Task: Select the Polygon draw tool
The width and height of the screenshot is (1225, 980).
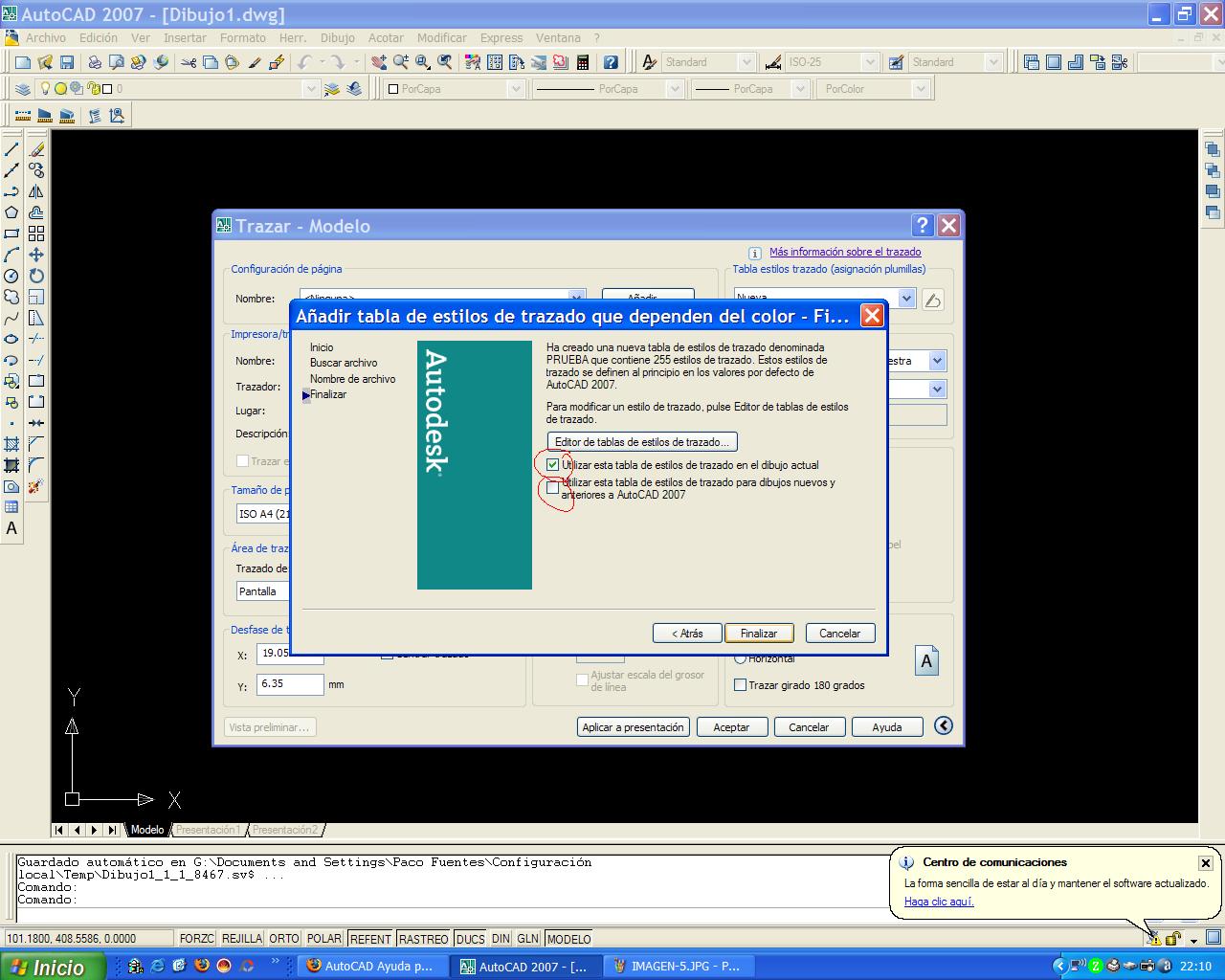Action: [11, 212]
